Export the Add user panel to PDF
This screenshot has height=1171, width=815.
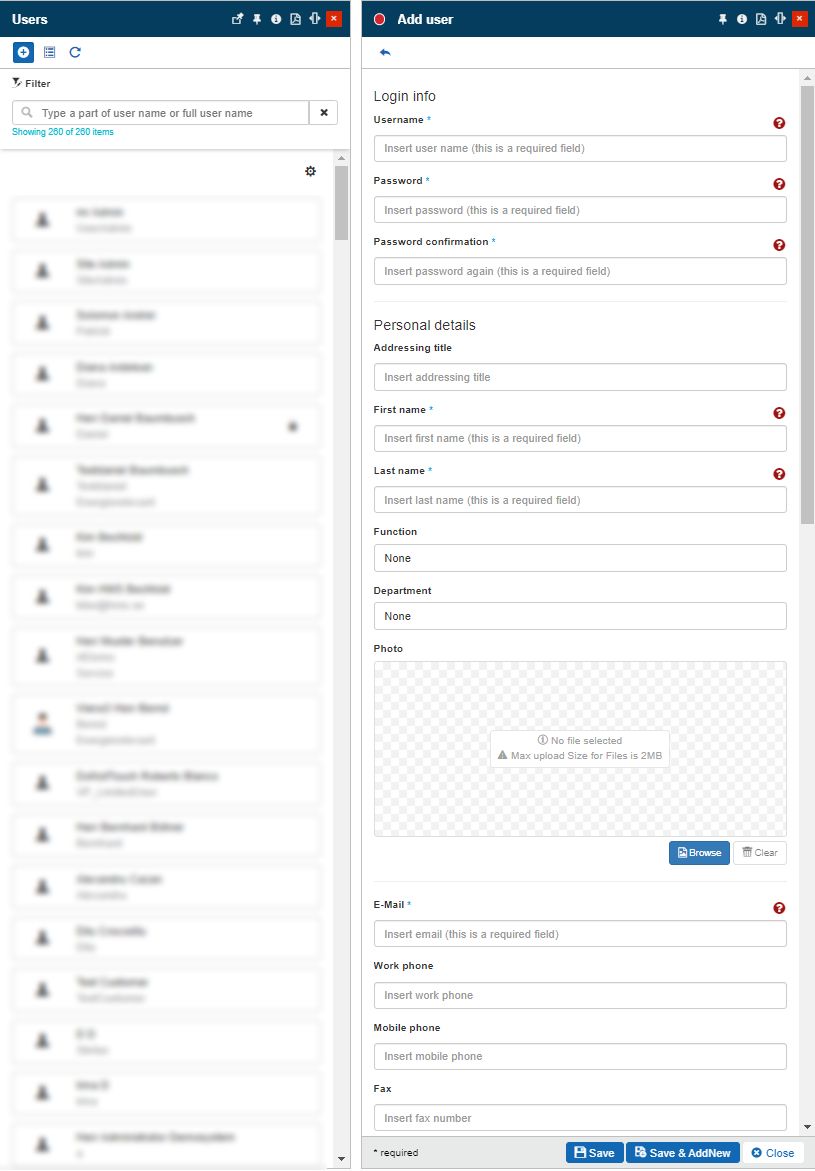[x=761, y=19]
